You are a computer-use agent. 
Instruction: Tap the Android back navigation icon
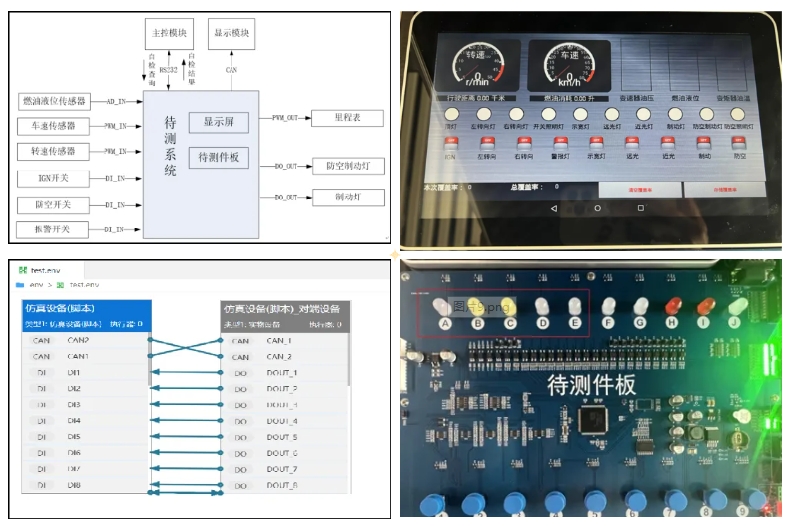tap(554, 208)
